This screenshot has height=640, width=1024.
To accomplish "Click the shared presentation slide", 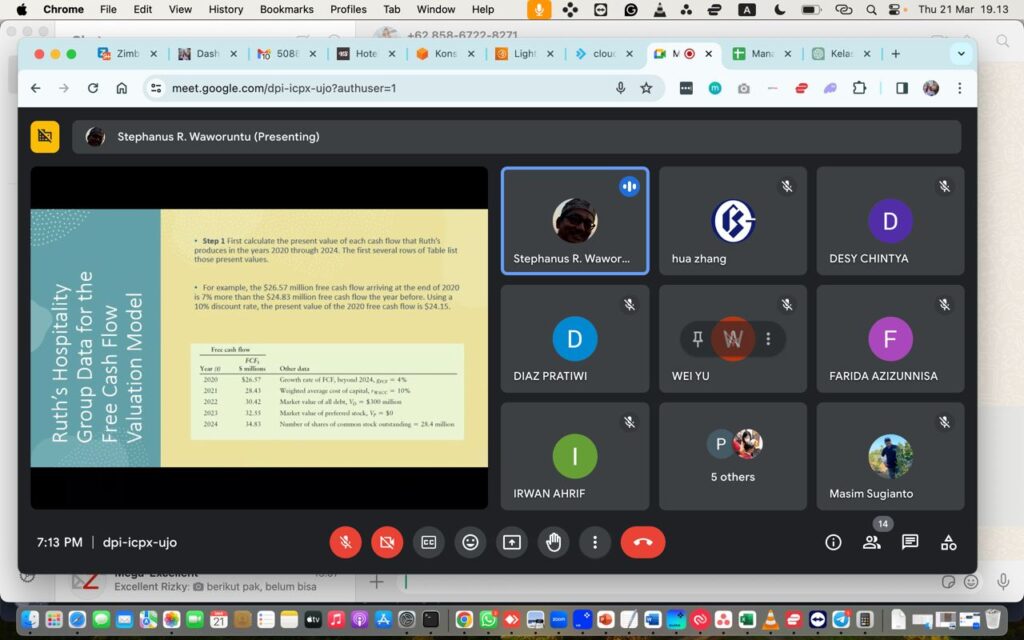I will click(259, 338).
